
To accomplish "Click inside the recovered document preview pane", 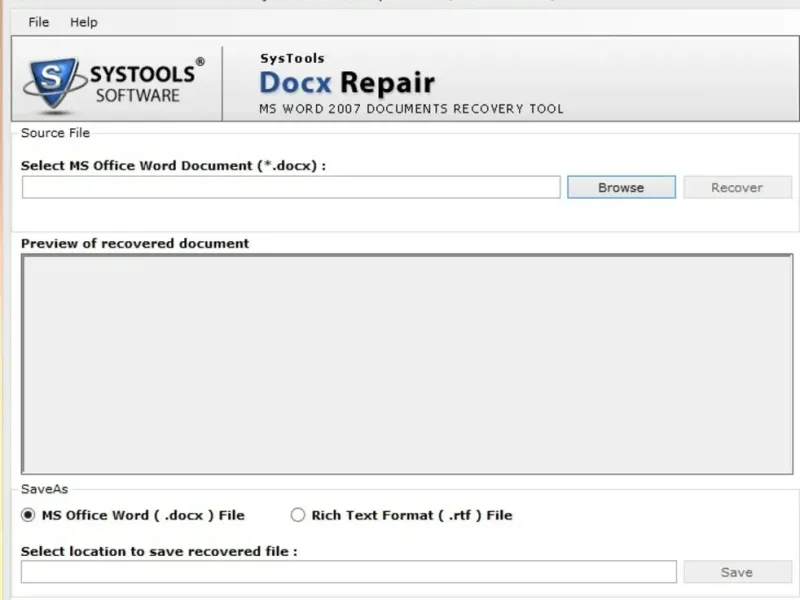I will pyautogui.click(x=407, y=364).
